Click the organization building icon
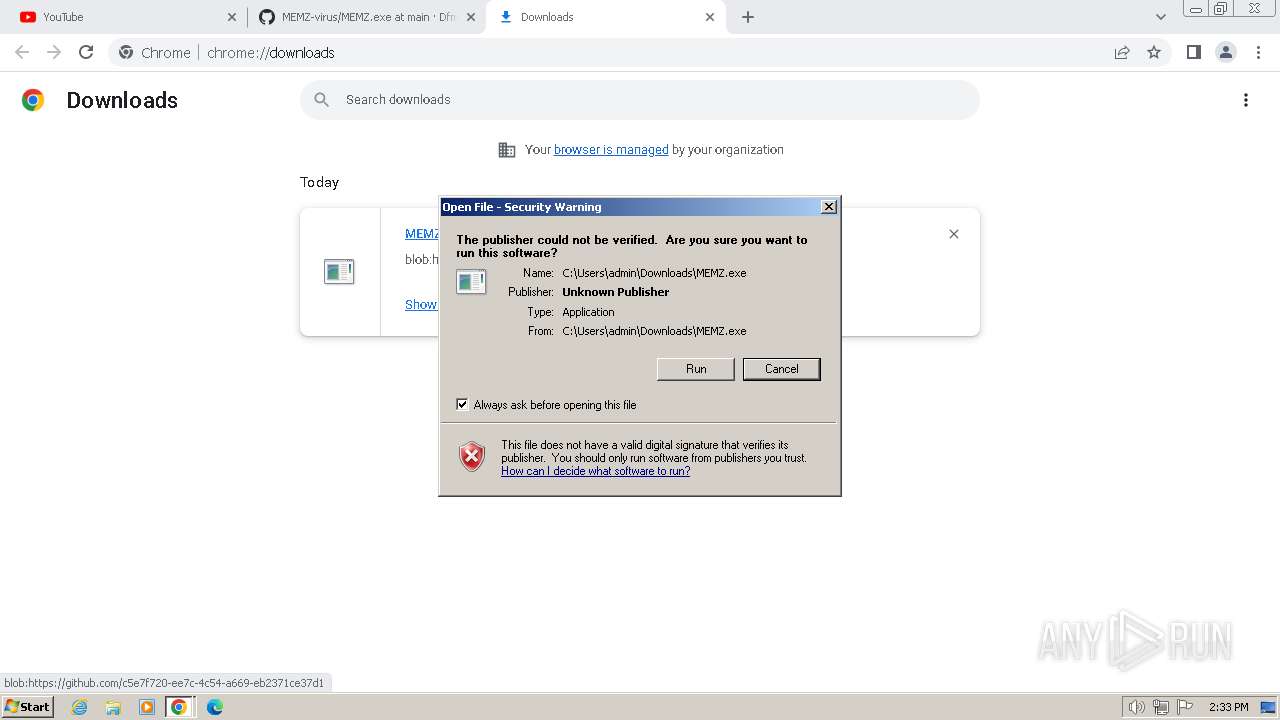Image resolution: width=1280 pixels, height=720 pixels. pos(507,150)
